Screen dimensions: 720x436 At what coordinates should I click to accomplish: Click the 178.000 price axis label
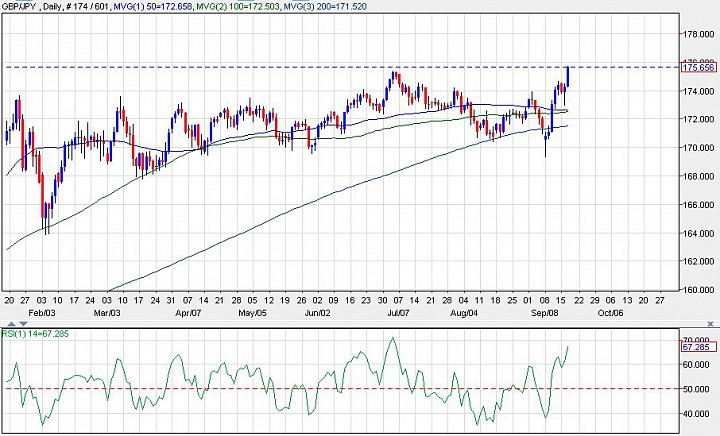(x=698, y=34)
